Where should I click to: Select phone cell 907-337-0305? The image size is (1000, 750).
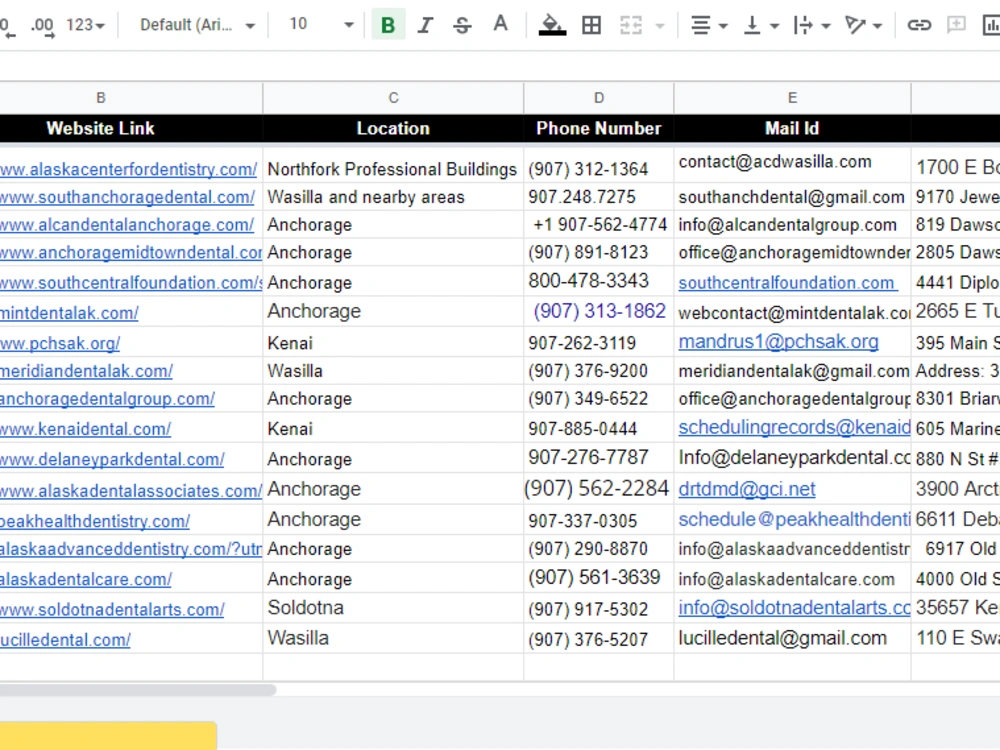[598, 520]
